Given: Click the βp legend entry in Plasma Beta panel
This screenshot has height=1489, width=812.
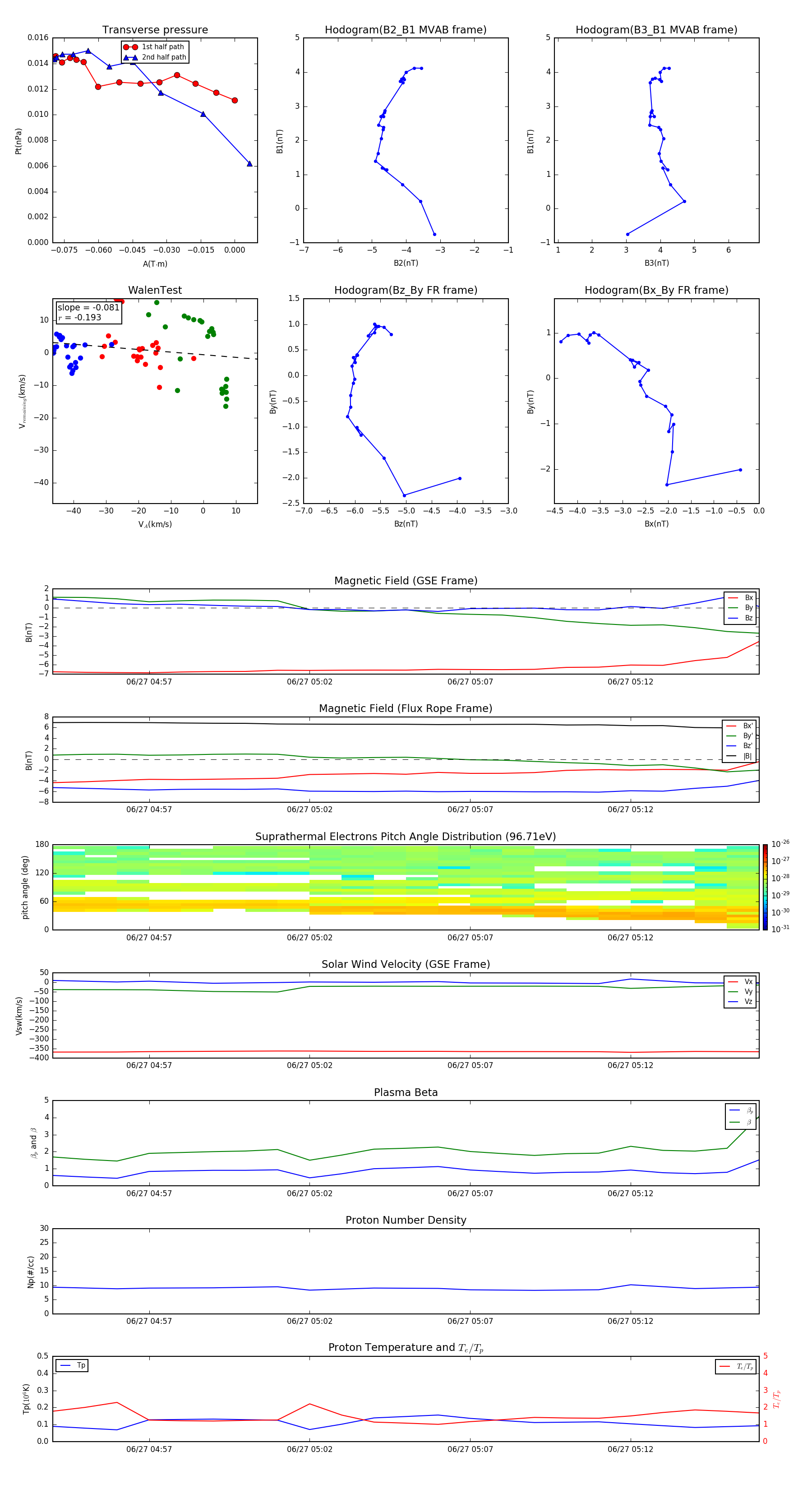Looking at the screenshot, I should click(742, 1110).
